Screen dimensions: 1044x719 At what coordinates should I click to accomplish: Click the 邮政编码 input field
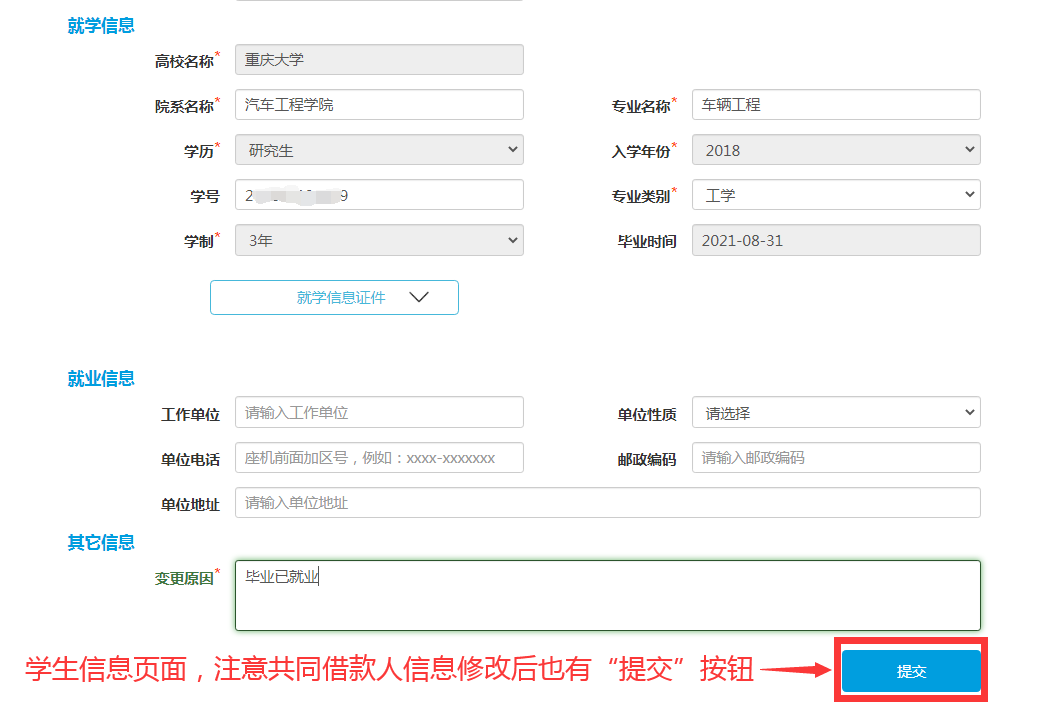836,457
